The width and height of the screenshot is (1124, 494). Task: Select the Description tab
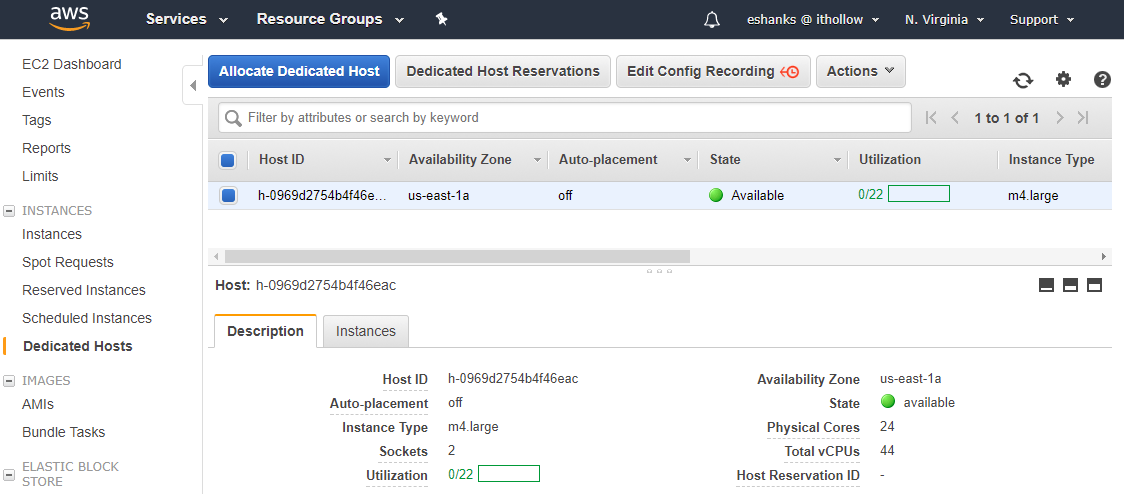(x=265, y=331)
